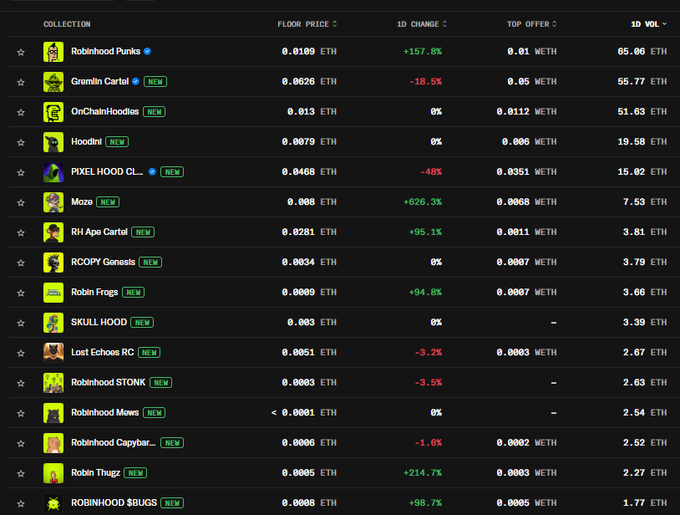The image size is (680, 515).
Task: Sort by Top Offer column
Action: 532,24
